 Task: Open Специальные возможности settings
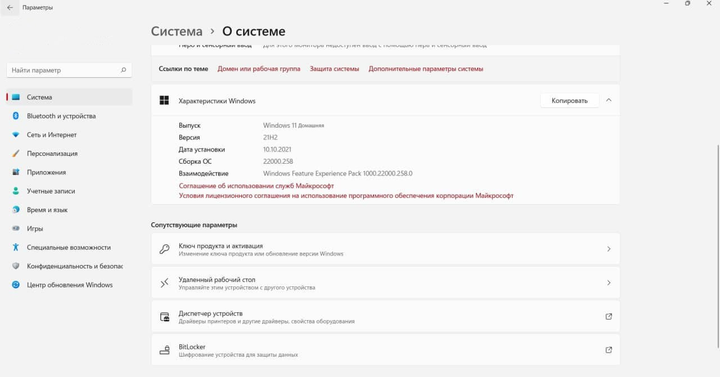pyautogui.click(x=69, y=247)
